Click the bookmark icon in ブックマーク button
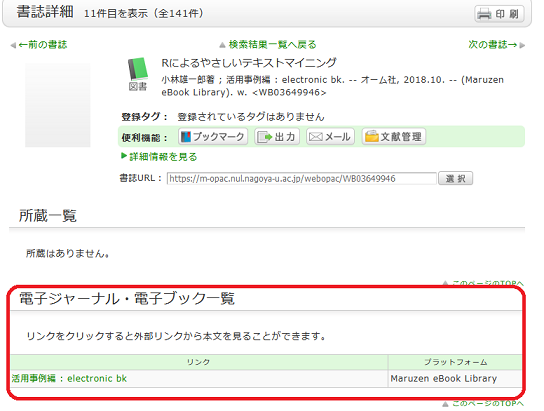Image resolution: width=544 pixels, height=411 pixels. (186, 137)
